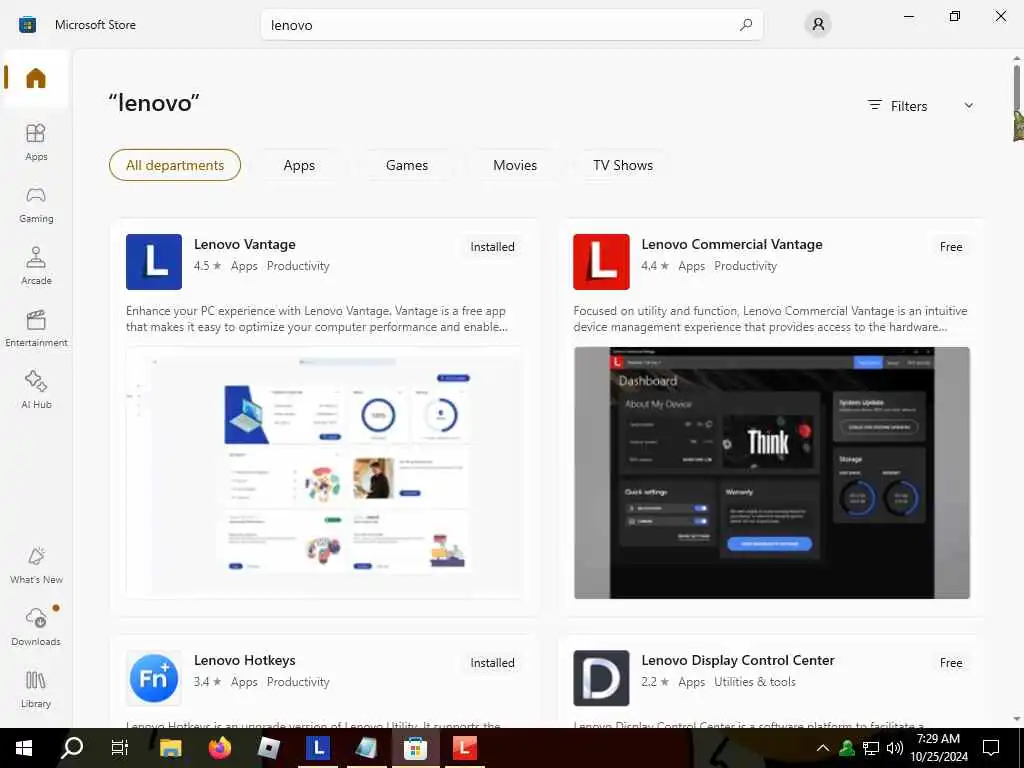Click the Microsoft Store logo icon

click(27, 25)
